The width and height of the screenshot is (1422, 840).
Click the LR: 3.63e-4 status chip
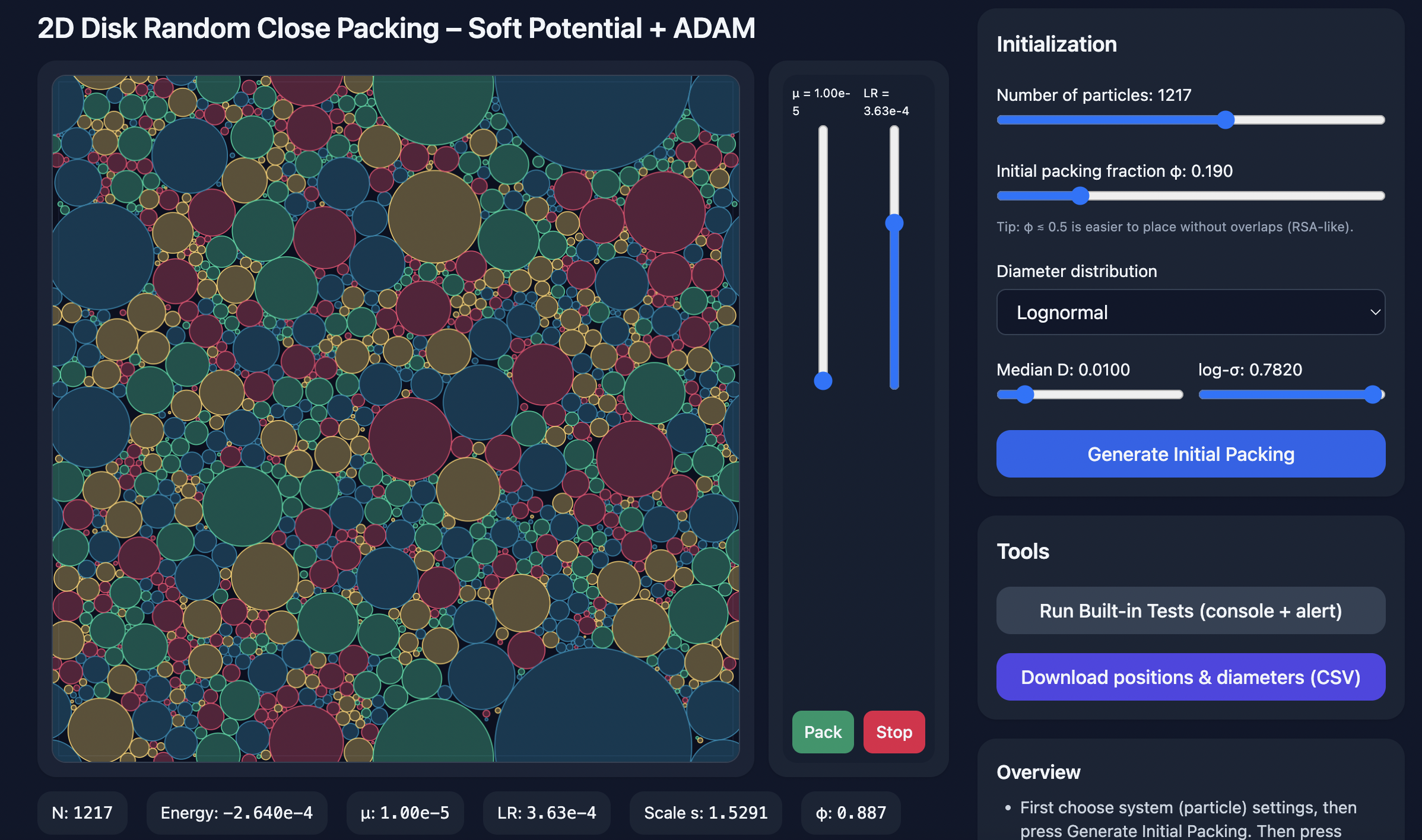tap(547, 813)
